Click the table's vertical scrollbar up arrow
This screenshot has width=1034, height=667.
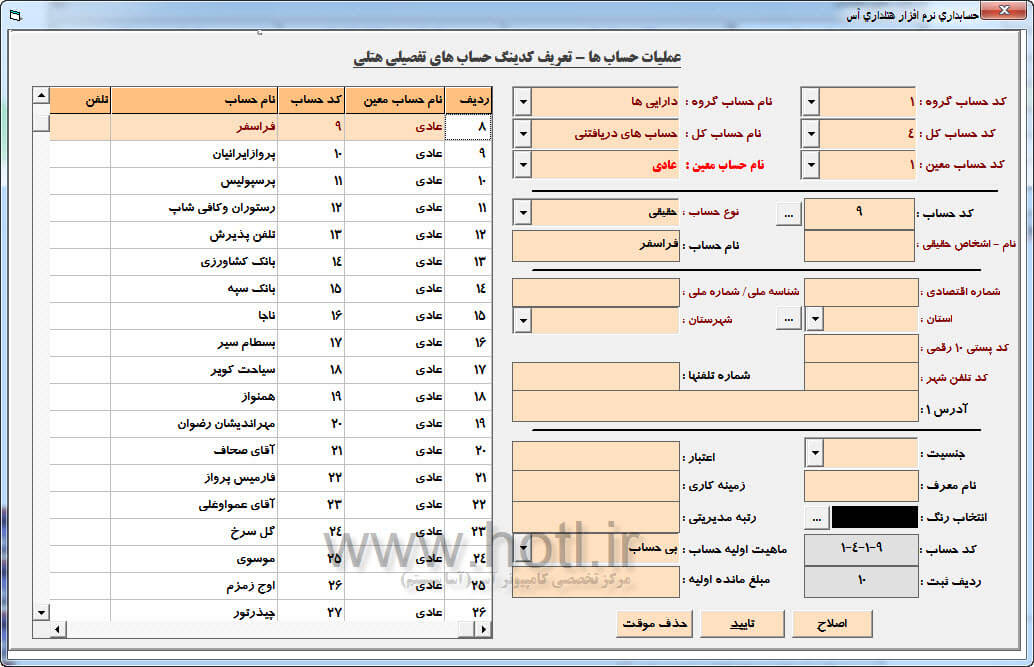point(41,96)
